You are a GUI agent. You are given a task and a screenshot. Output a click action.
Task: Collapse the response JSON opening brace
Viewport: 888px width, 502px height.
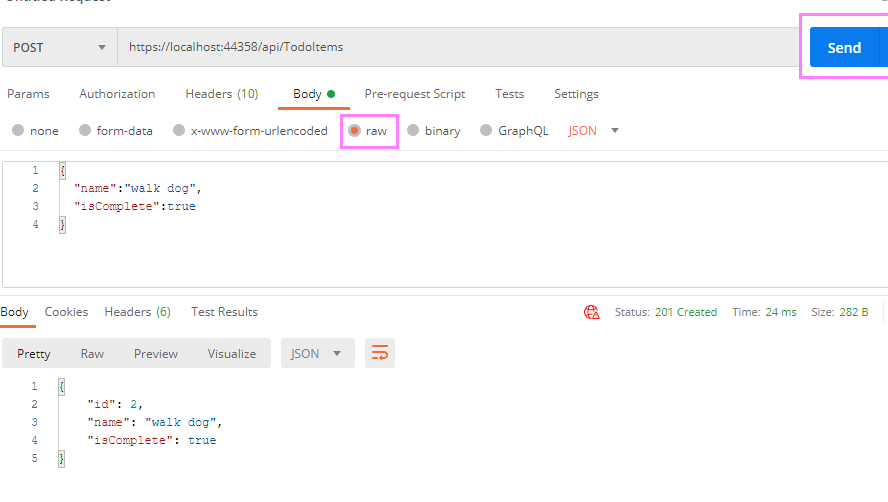[x=62, y=386]
